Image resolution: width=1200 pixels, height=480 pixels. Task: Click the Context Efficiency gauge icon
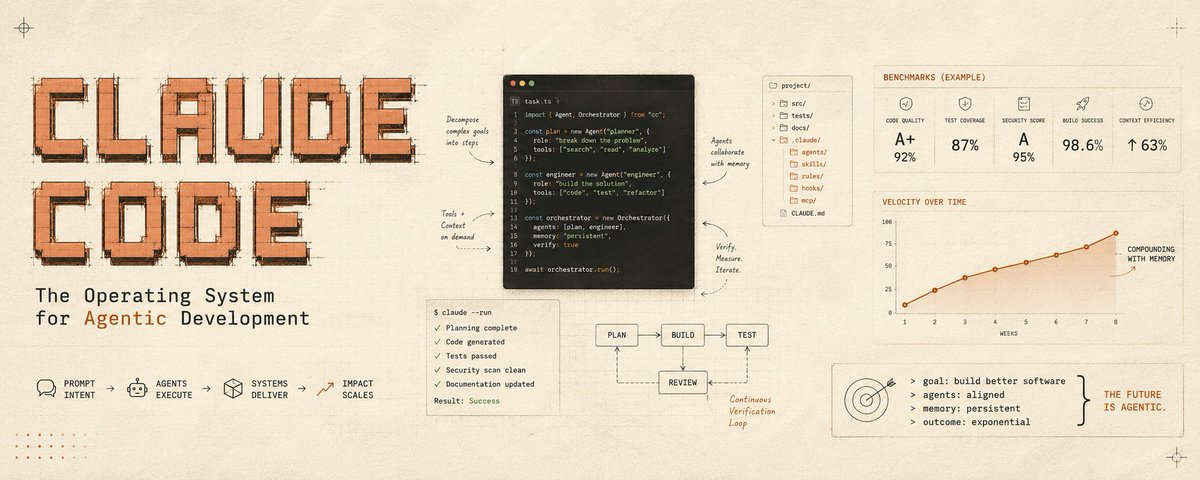click(x=1146, y=104)
